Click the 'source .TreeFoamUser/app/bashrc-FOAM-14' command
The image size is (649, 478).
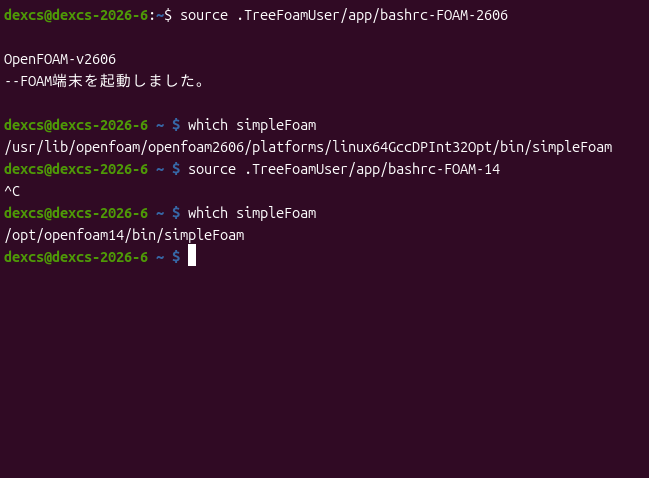pos(344,169)
